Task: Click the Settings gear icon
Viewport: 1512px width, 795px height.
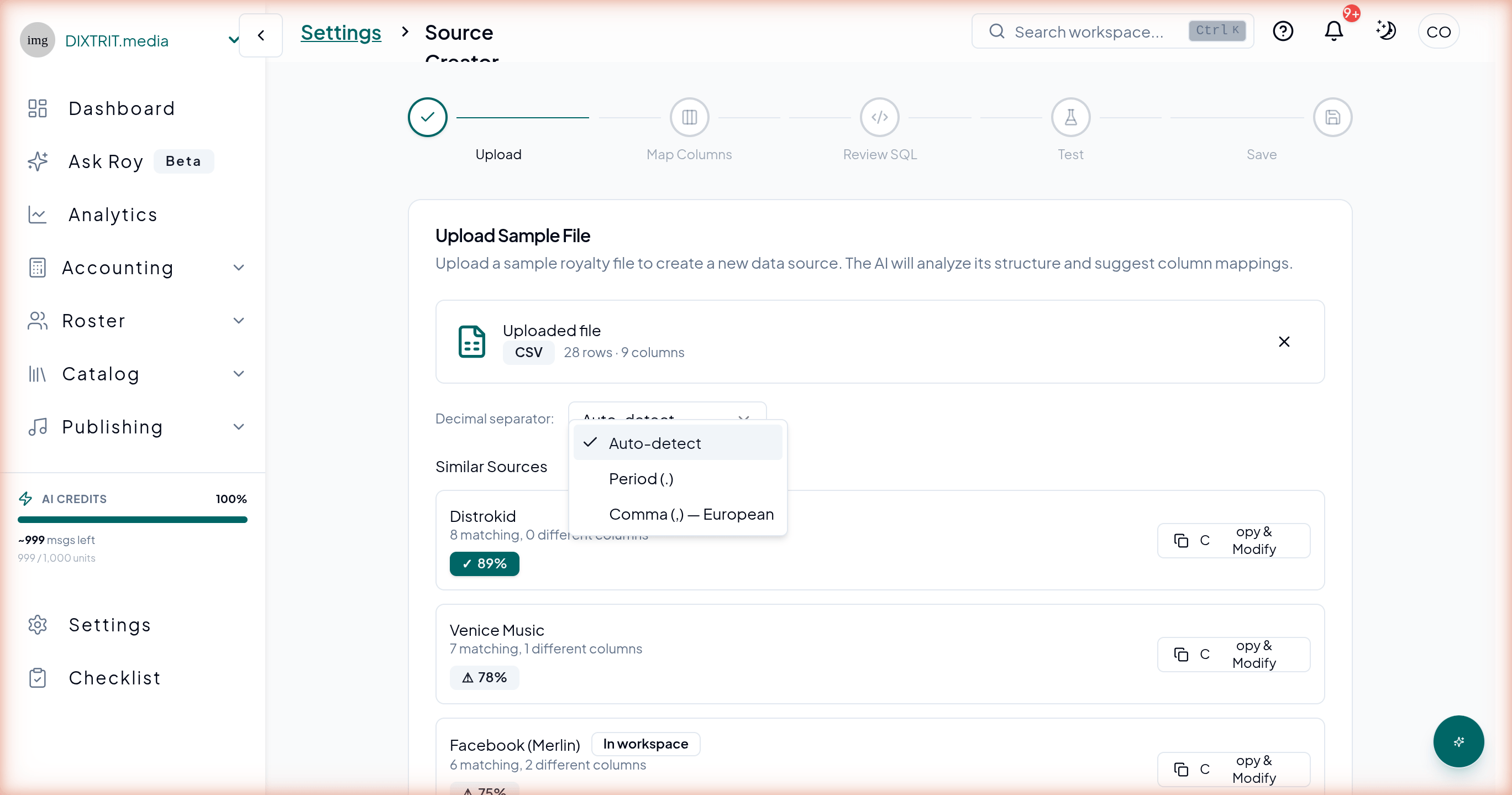Action: click(x=38, y=625)
